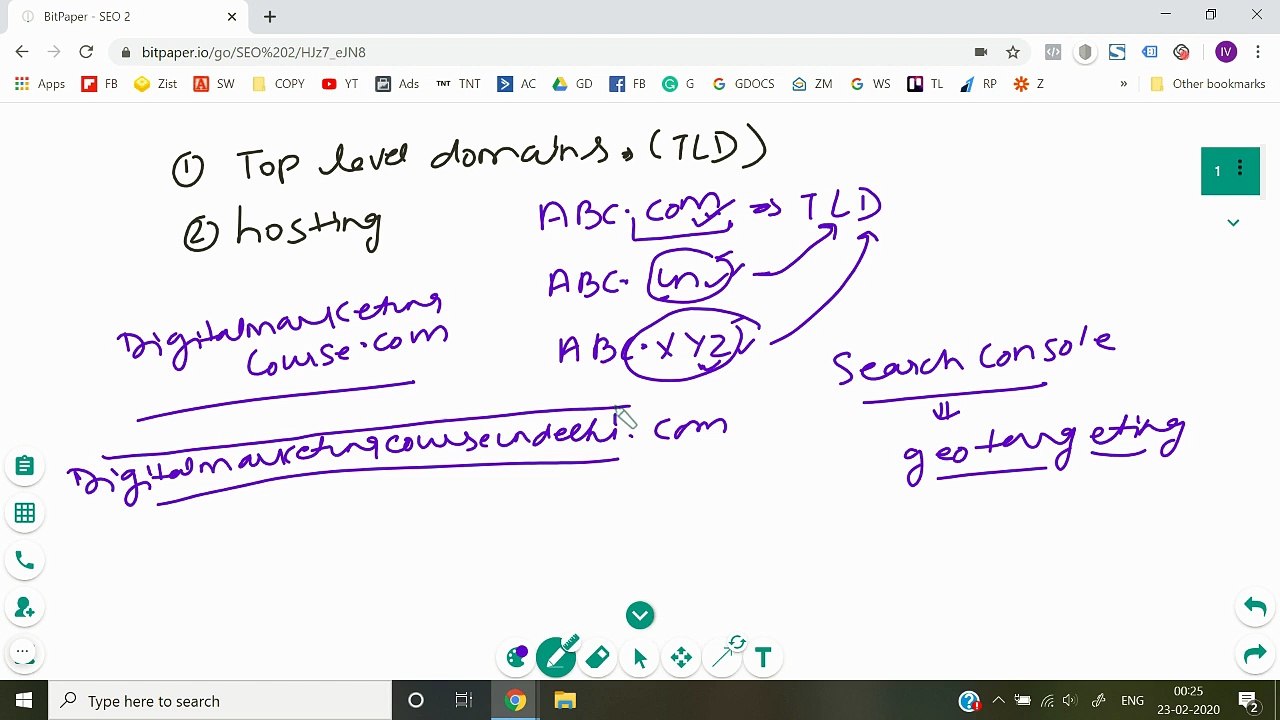Open page 1 options menu

pyautogui.click(x=1240, y=170)
